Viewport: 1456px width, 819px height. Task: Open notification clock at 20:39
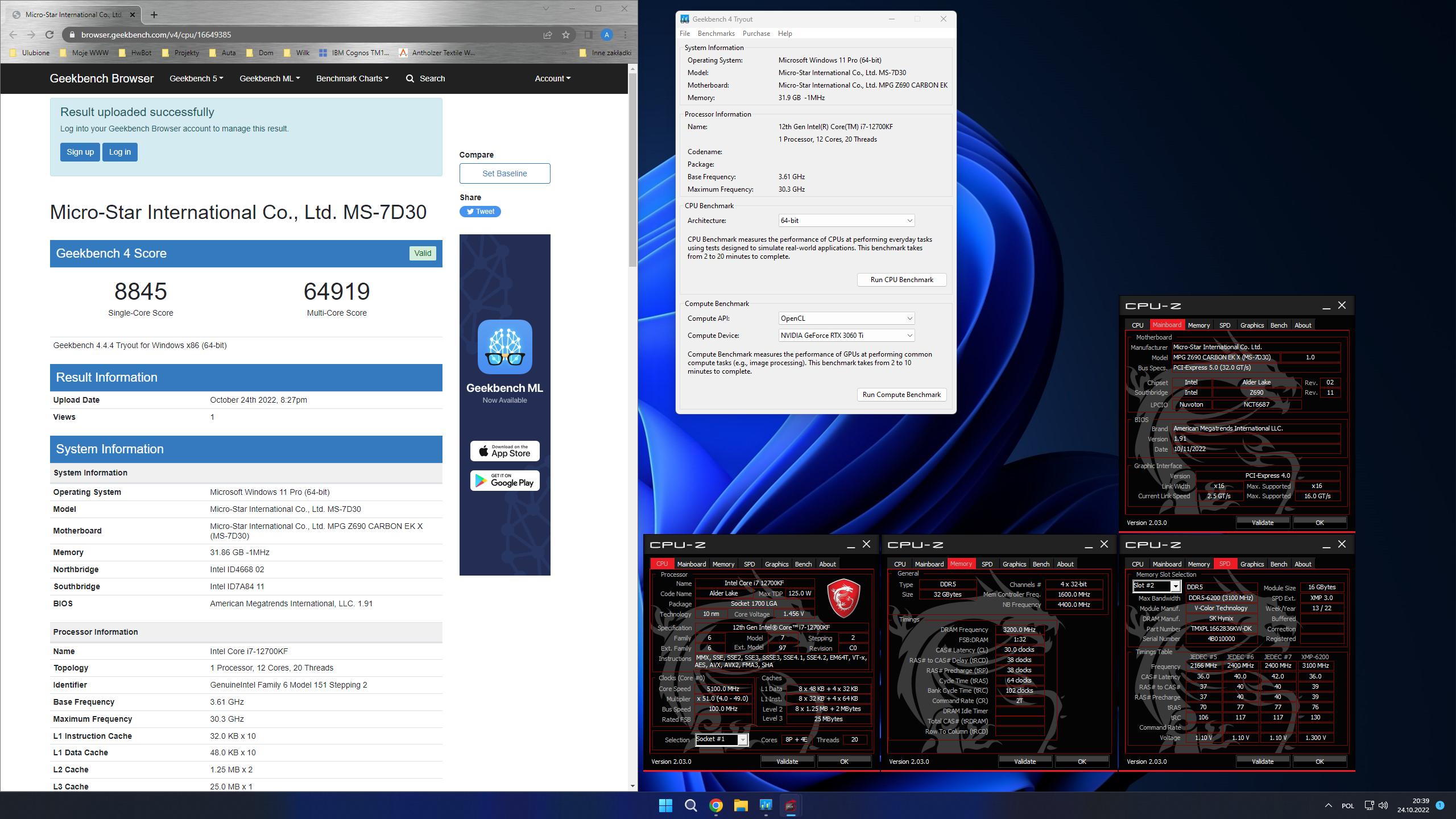click(x=1413, y=805)
